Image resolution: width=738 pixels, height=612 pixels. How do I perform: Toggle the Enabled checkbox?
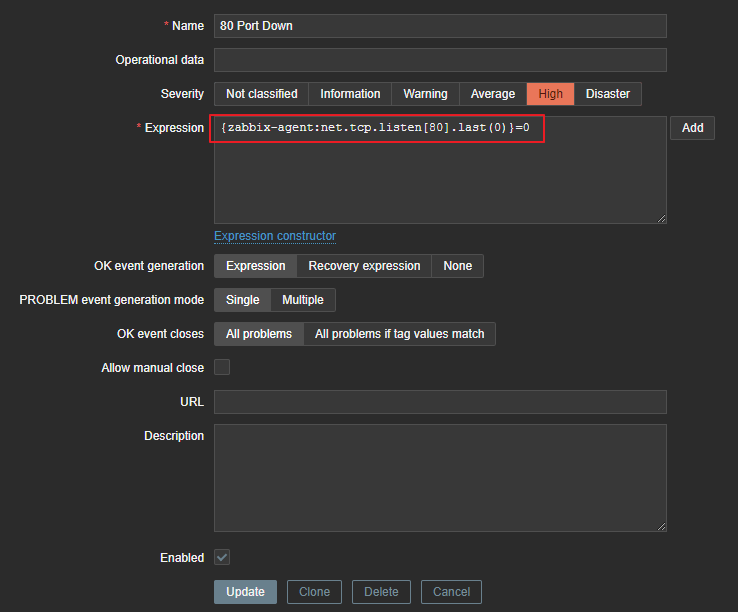click(222, 557)
